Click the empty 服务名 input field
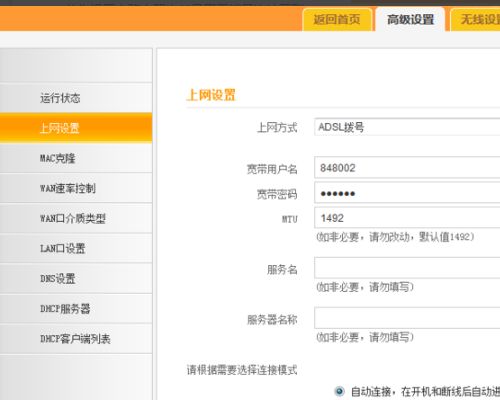Screen dimensions: 500x400 pos(407,268)
